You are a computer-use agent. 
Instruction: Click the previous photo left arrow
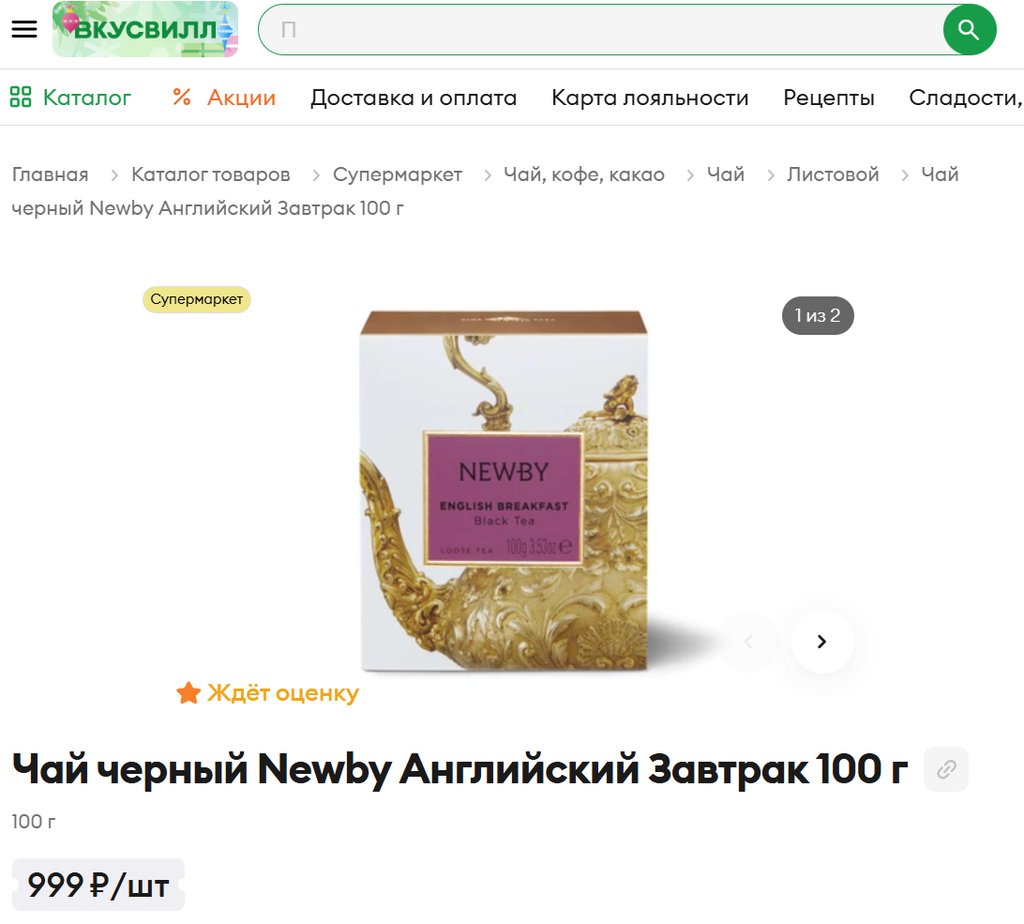[748, 642]
